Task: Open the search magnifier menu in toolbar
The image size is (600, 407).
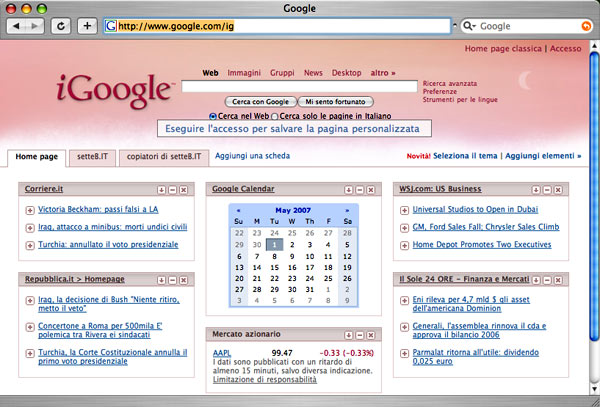Action: tap(469, 26)
